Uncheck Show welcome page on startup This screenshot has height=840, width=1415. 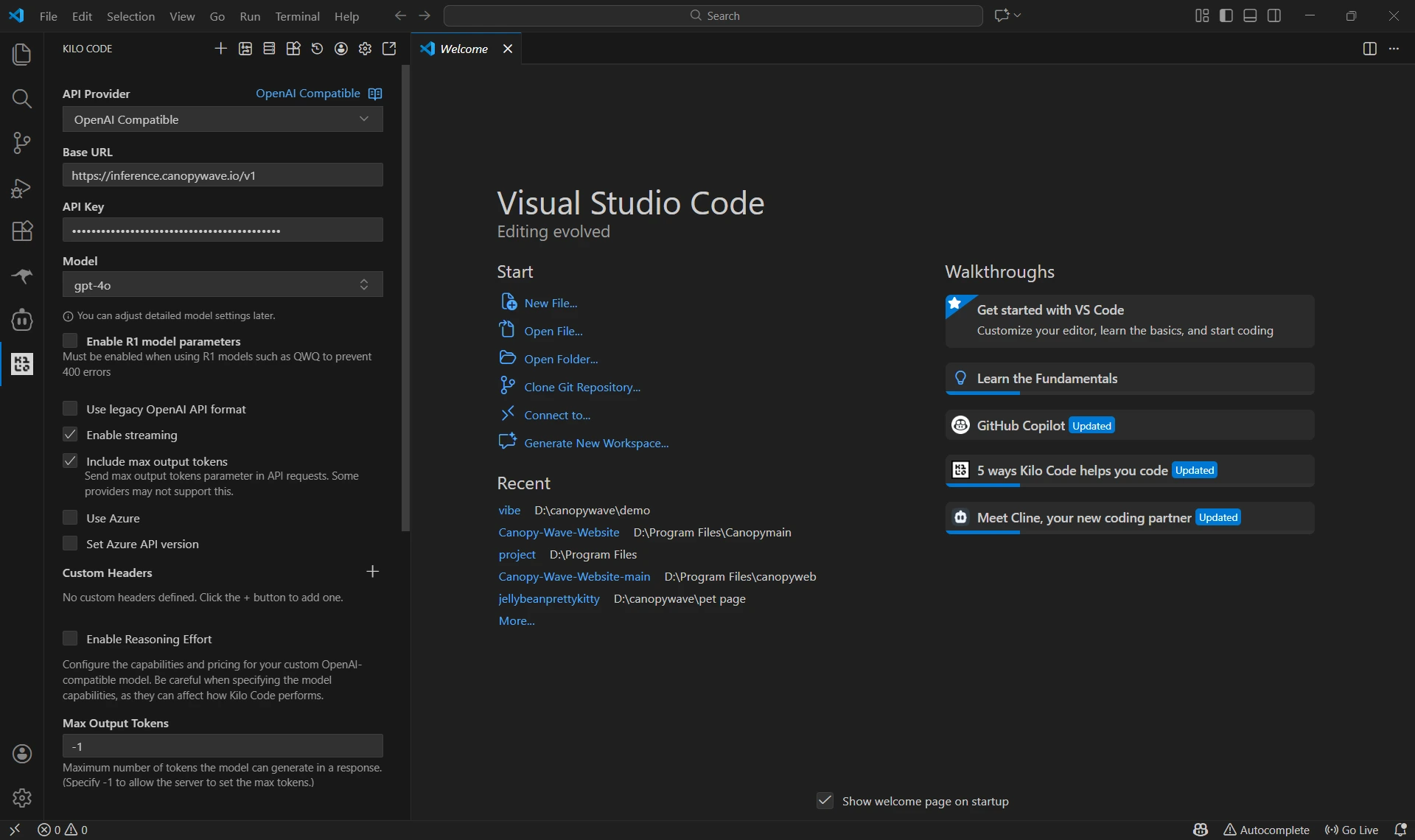pos(824,800)
